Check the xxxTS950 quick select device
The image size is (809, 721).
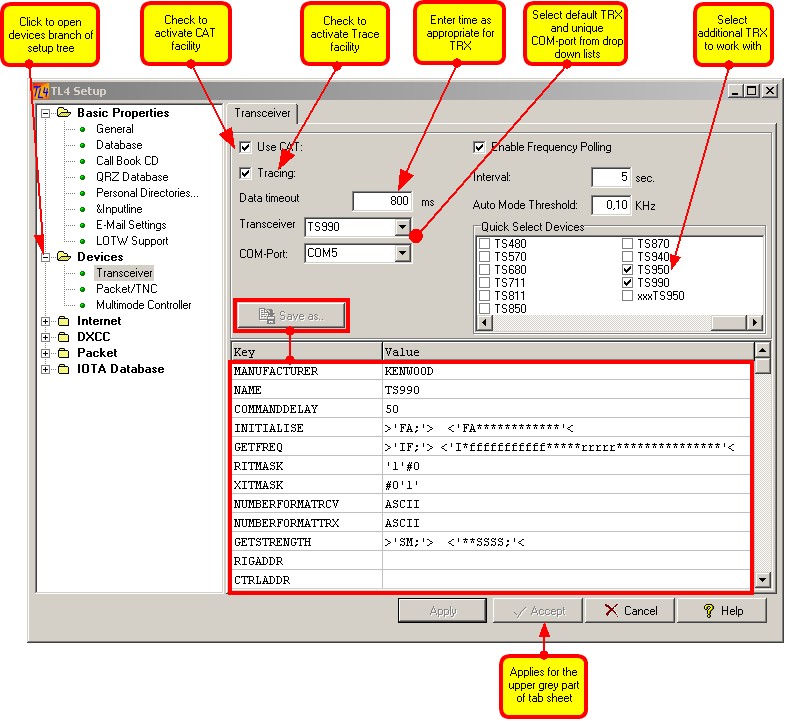point(627,296)
